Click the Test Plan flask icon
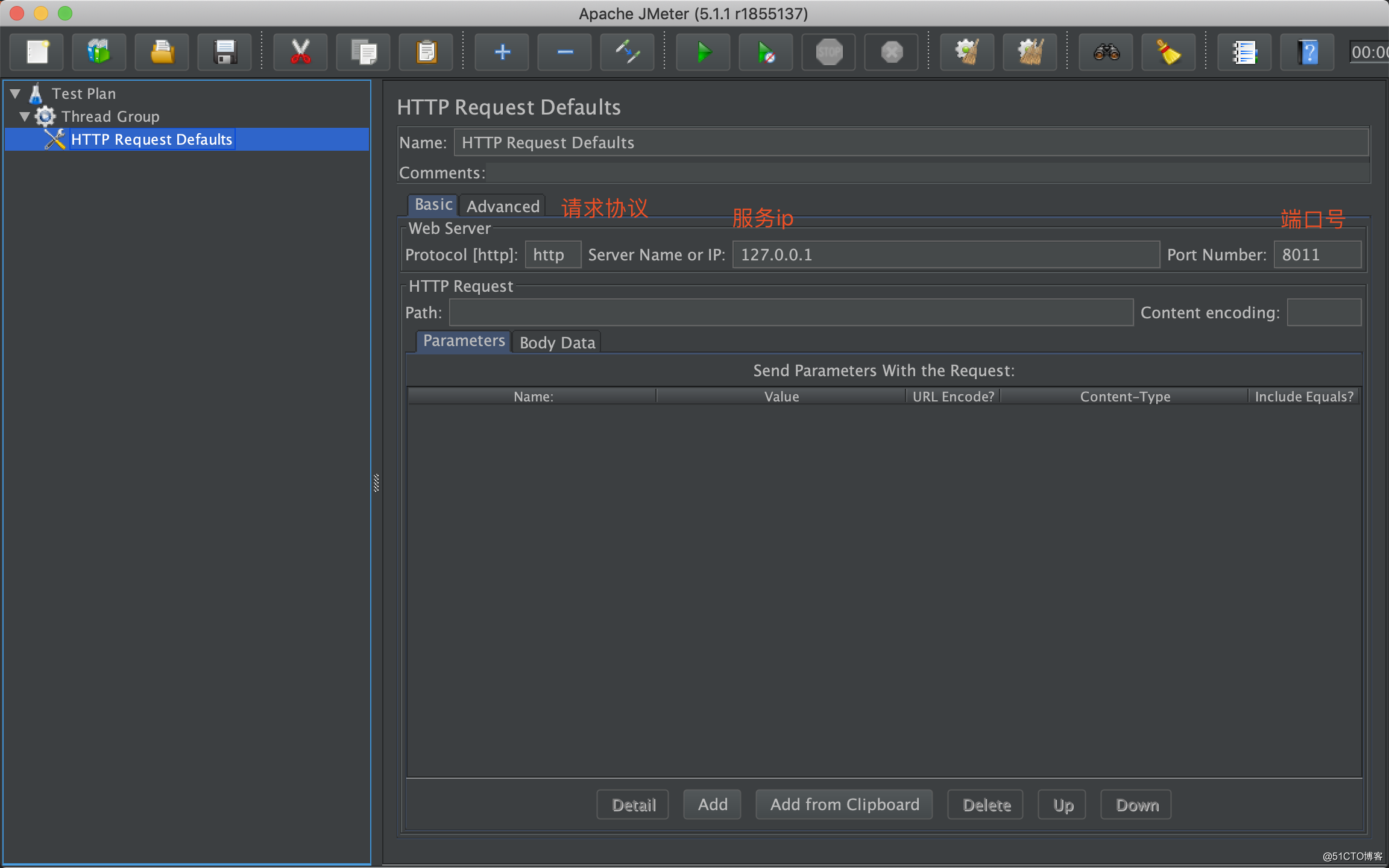 (36, 93)
